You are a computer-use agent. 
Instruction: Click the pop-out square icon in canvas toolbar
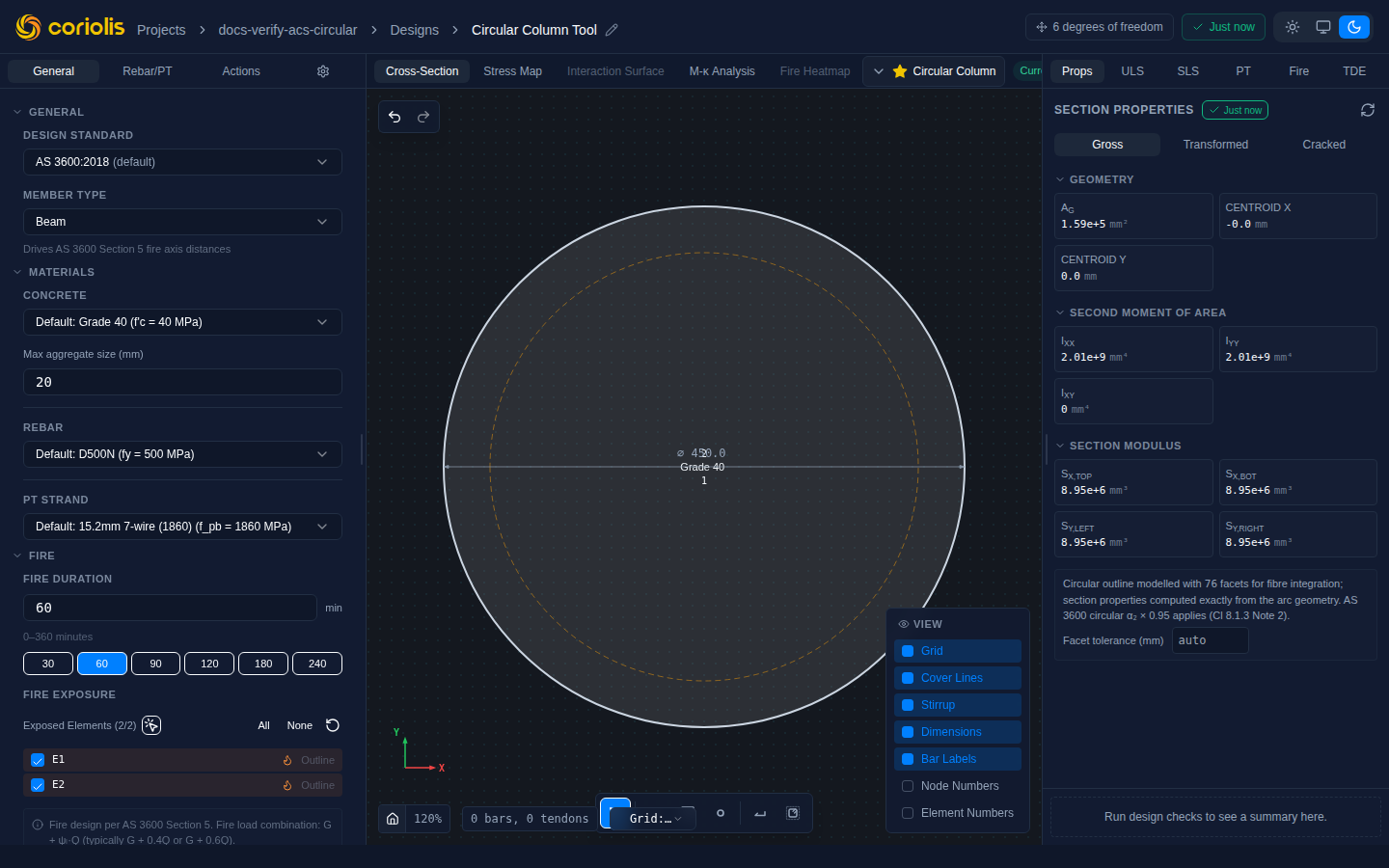pyautogui.click(x=793, y=813)
